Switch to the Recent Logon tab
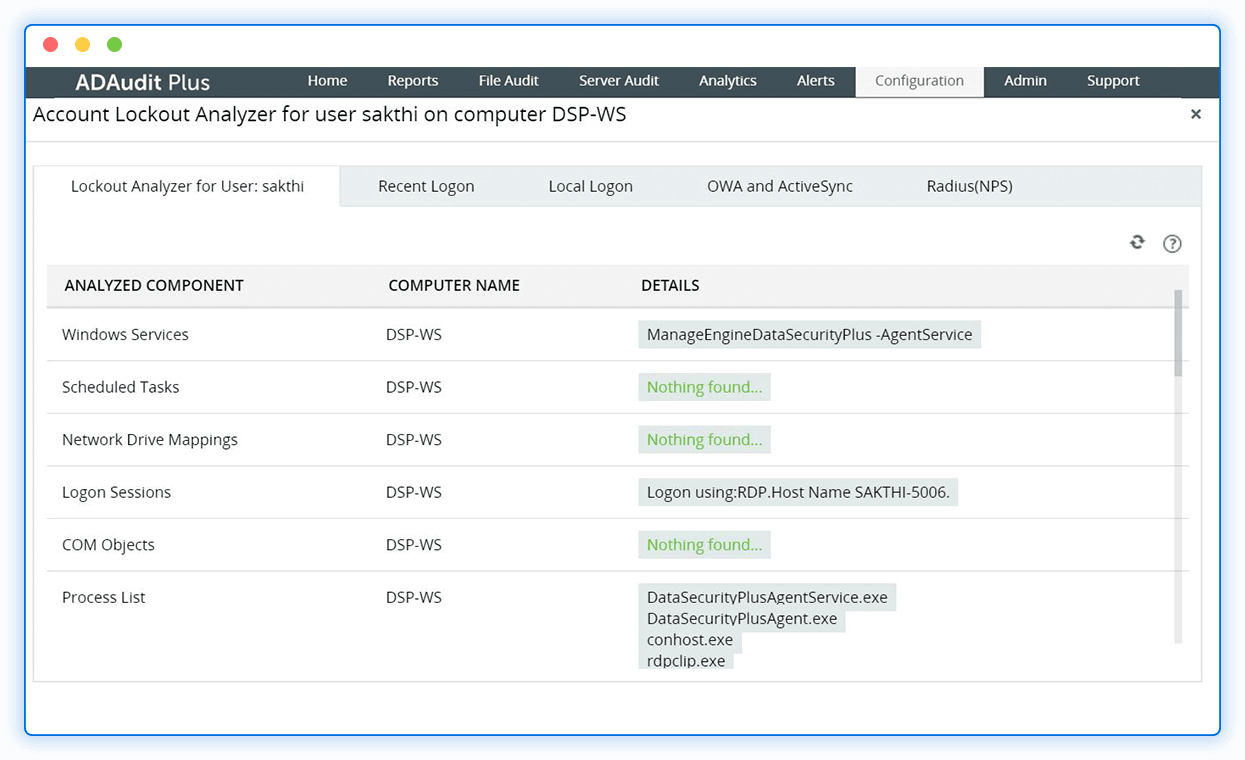 [426, 186]
